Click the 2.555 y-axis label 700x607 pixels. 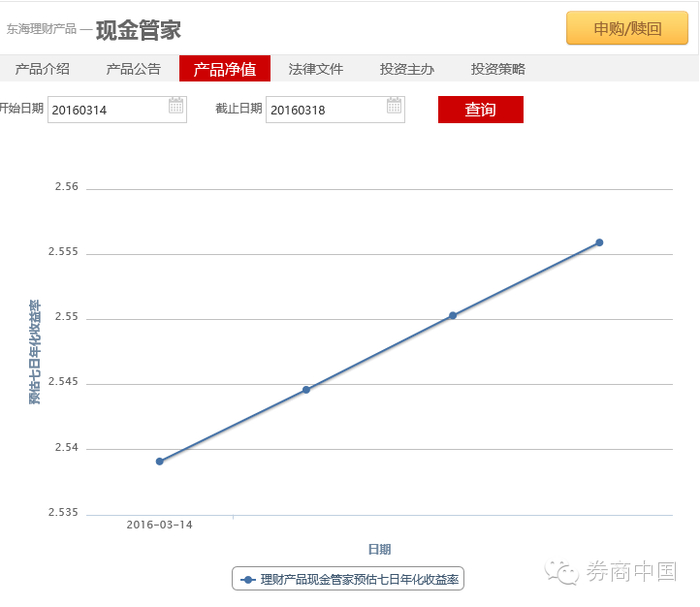click(63, 252)
